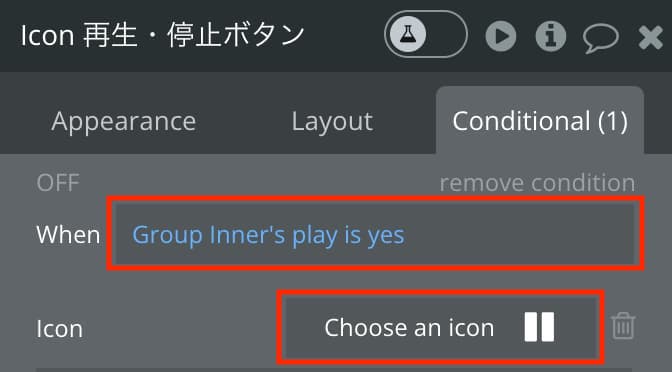Viewport: 672px width, 372px height.
Task: Click the play video tutorial icon
Action: click(x=501, y=36)
